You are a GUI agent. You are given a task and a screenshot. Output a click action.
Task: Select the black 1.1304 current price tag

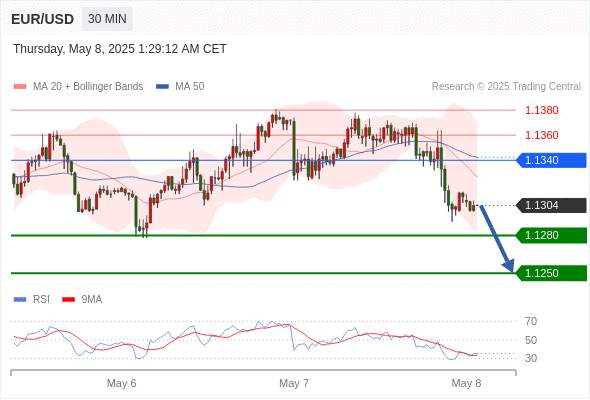[552, 205]
